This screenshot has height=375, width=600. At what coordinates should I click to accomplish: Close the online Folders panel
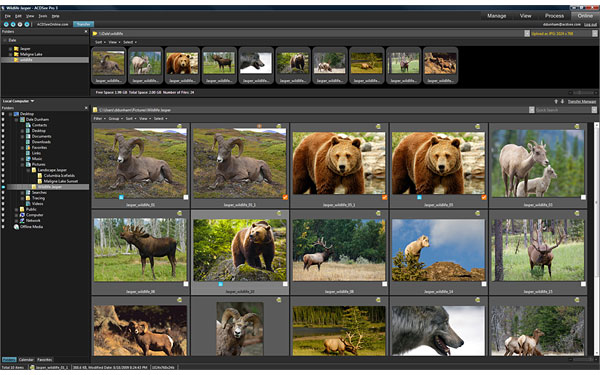pyautogui.click(x=86, y=32)
